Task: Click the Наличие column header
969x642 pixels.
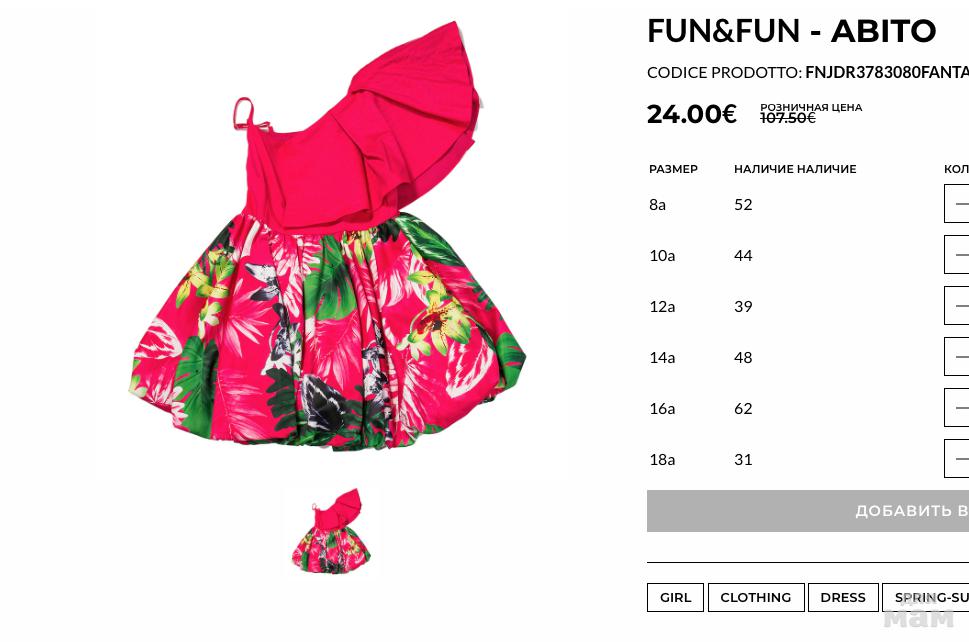Action: tap(795, 169)
